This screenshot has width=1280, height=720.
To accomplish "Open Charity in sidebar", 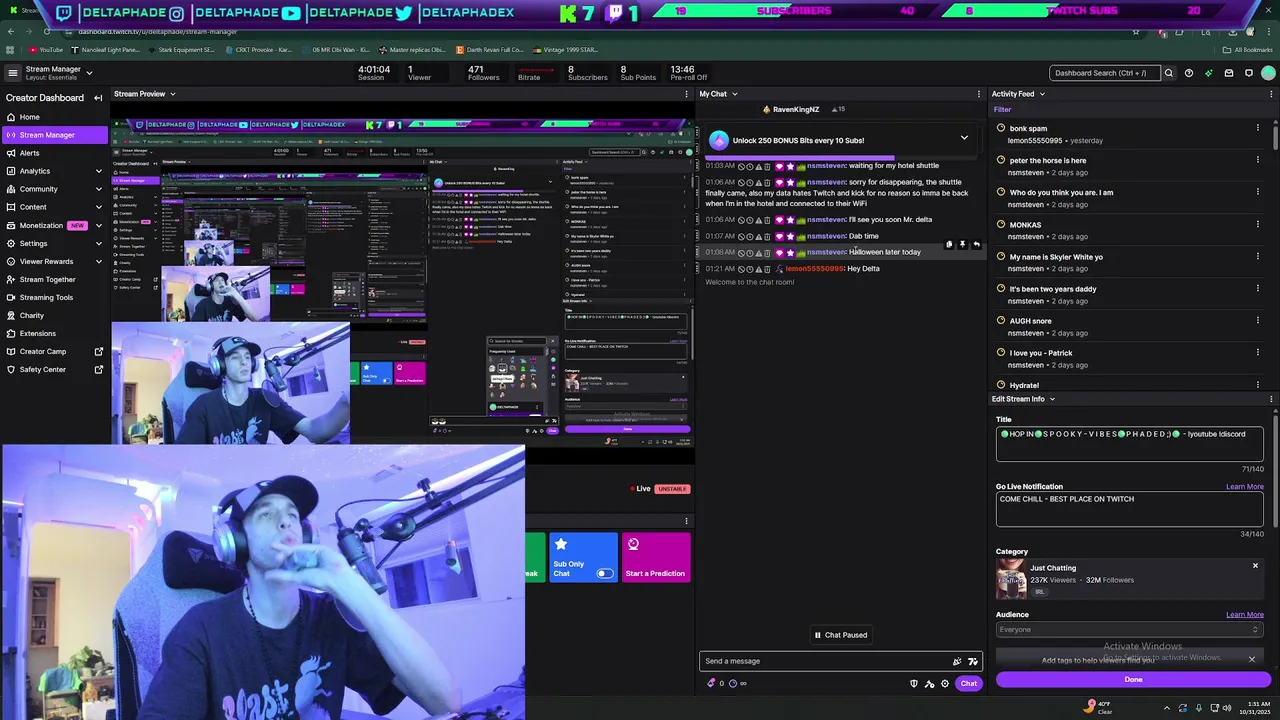I will coord(54,315).
